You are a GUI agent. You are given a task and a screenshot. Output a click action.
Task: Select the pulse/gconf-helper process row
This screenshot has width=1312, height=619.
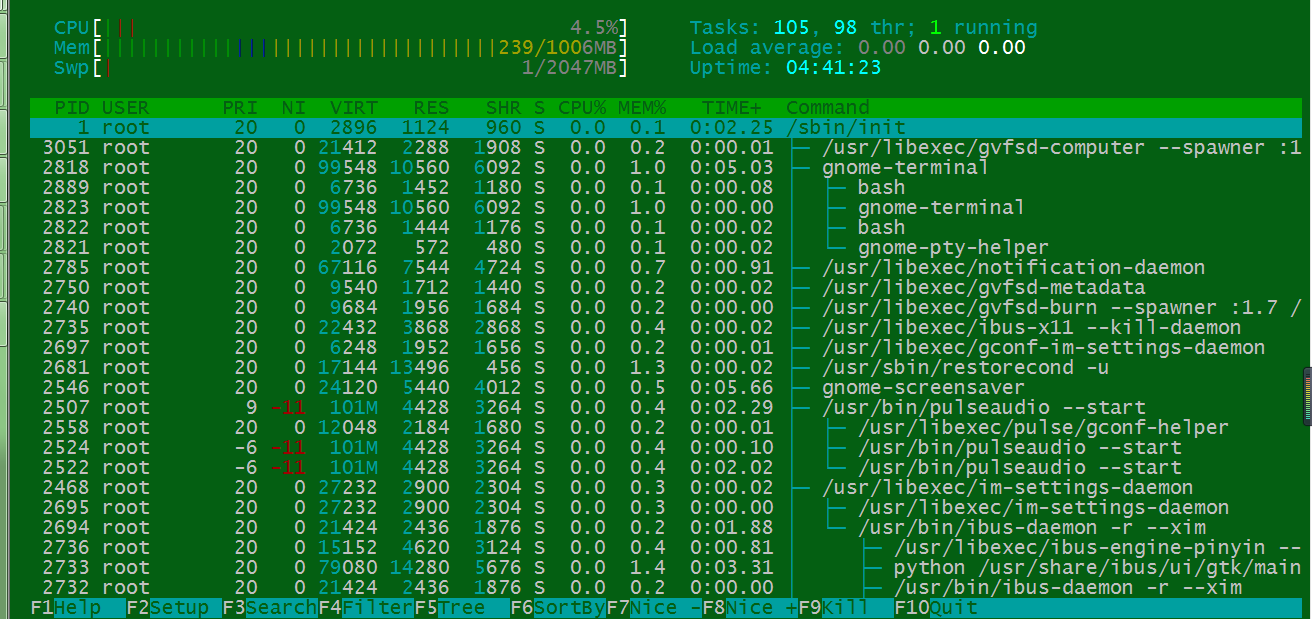point(666,427)
